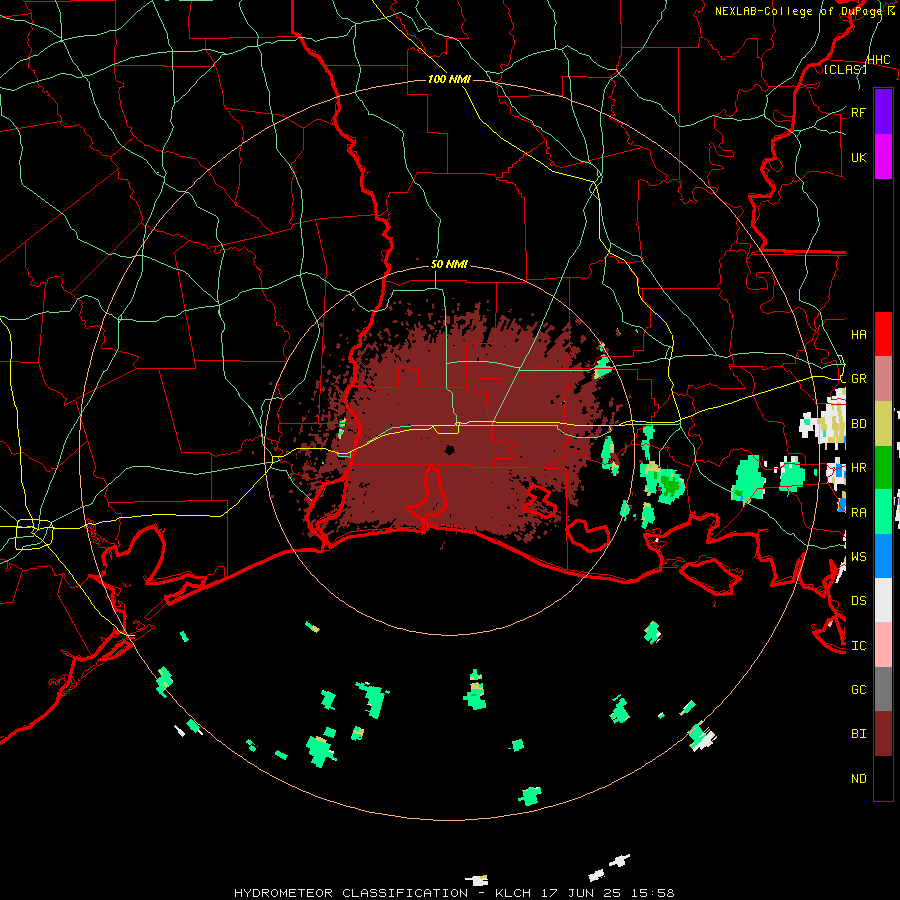Click the gray GC legend swatch
The width and height of the screenshot is (900, 900).
[x=883, y=689]
